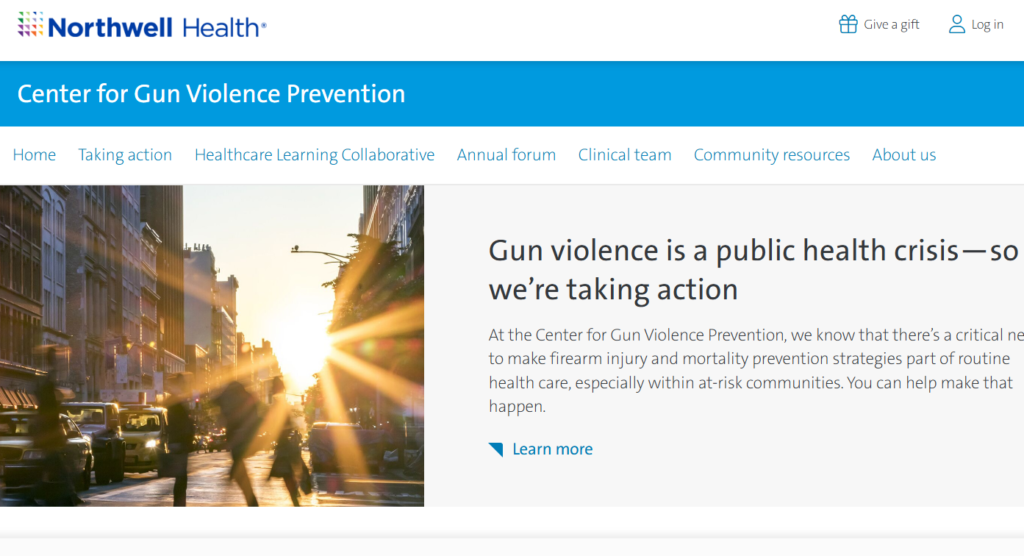Go to the Home nav item
The height and width of the screenshot is (556, 1024).
pos(34,155)
